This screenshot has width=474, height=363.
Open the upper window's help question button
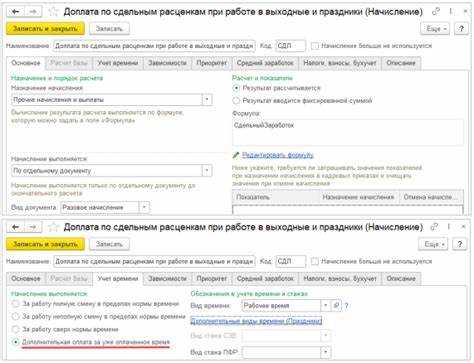tap(461, 28)
